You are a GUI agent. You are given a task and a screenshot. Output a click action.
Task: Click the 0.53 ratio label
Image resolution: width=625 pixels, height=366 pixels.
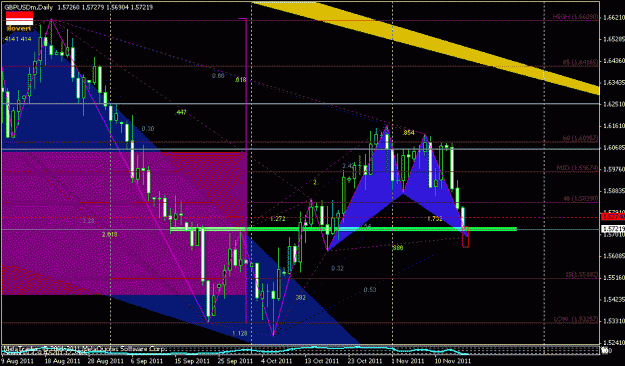(x=370, y=290)
